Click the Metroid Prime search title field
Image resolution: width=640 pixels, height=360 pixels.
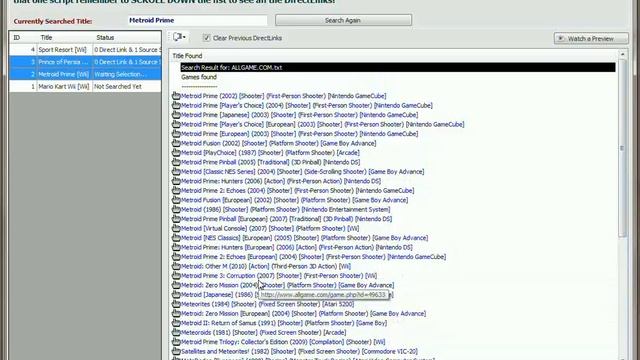pyautogui.click(x=198, y=20)
